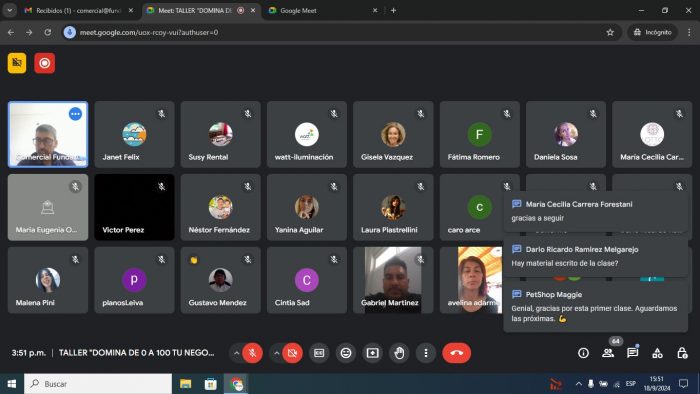Click the red leave call button
The width and height of the screenshot is (700, 394).
(x=456, y=353)
